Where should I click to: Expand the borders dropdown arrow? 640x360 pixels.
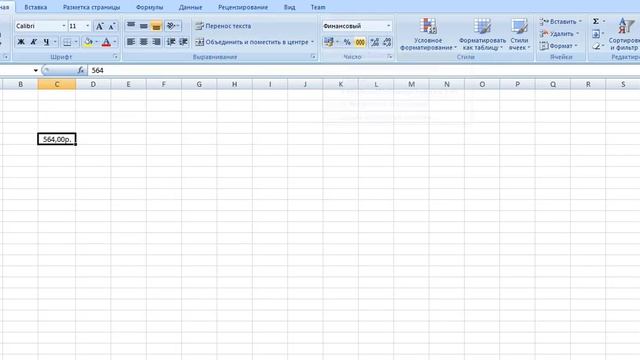point(76,42)
